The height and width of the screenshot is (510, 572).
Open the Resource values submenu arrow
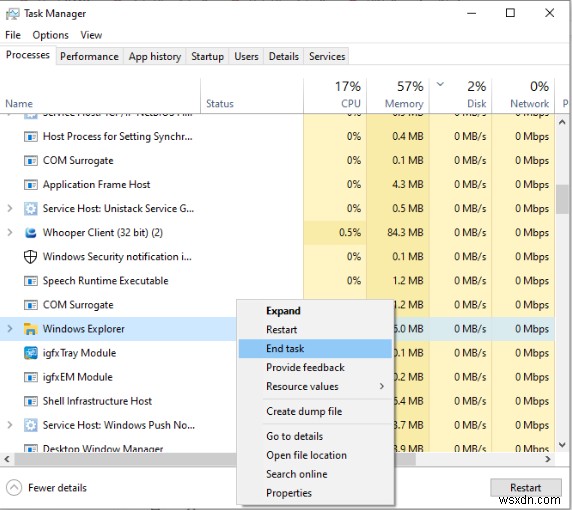(382, 386)
